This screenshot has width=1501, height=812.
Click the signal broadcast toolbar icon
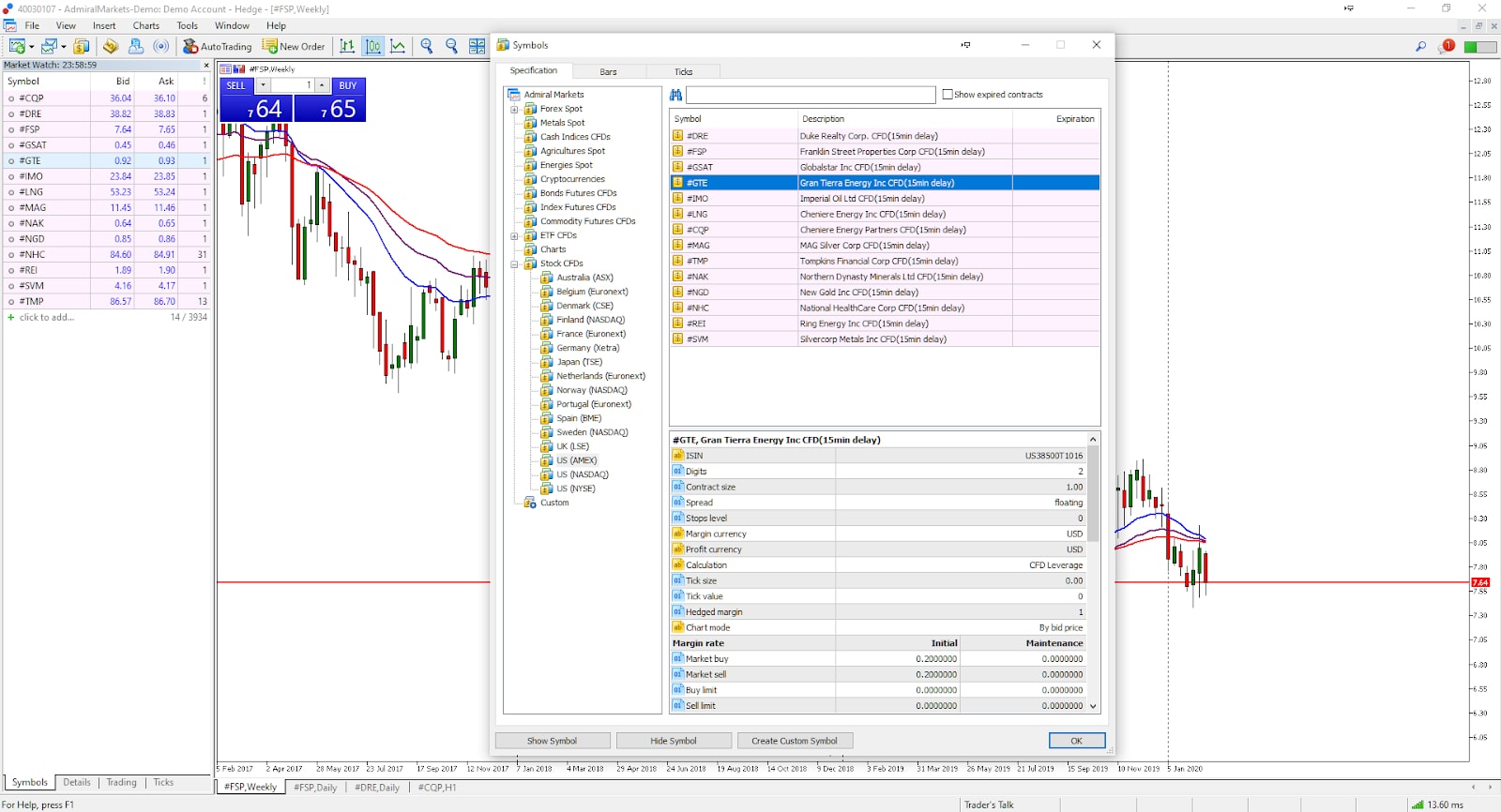[161, 46]
